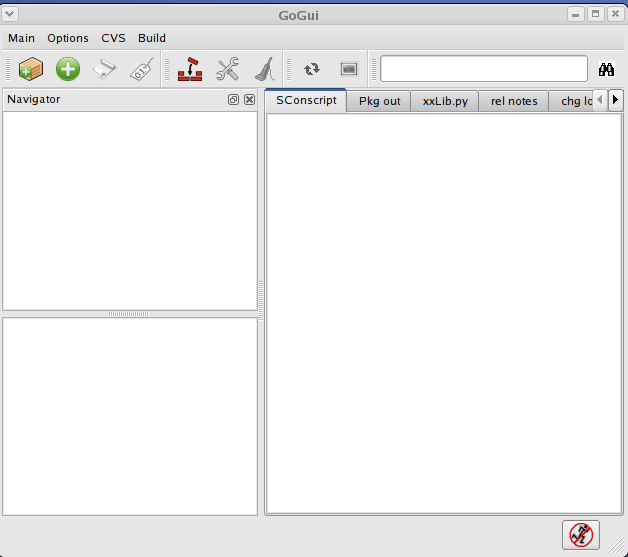Click the new package box icon
Viewport: 628px width, 557px height.
click(x=31, y=69)
